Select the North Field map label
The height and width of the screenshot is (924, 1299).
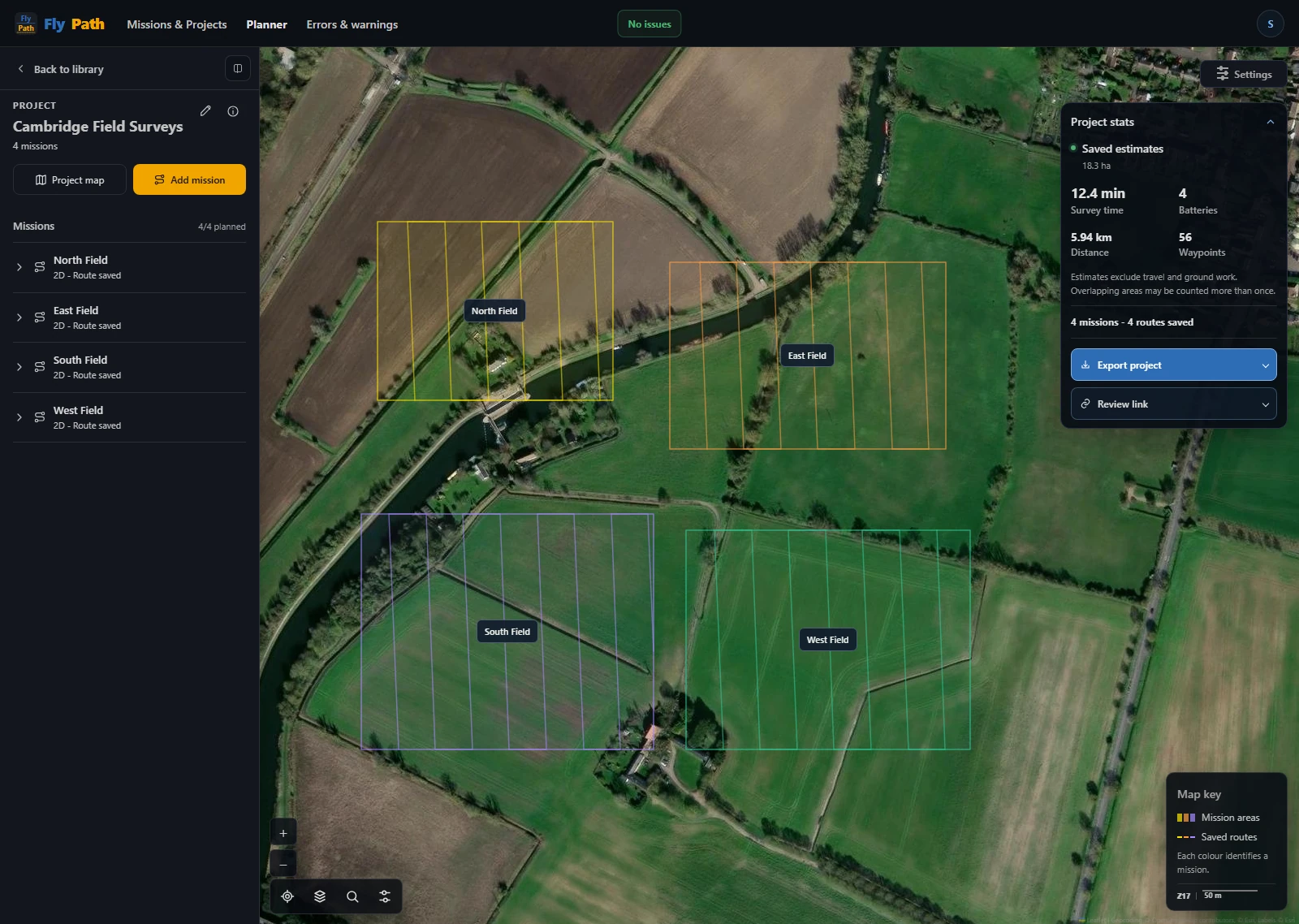click(494, 311)
